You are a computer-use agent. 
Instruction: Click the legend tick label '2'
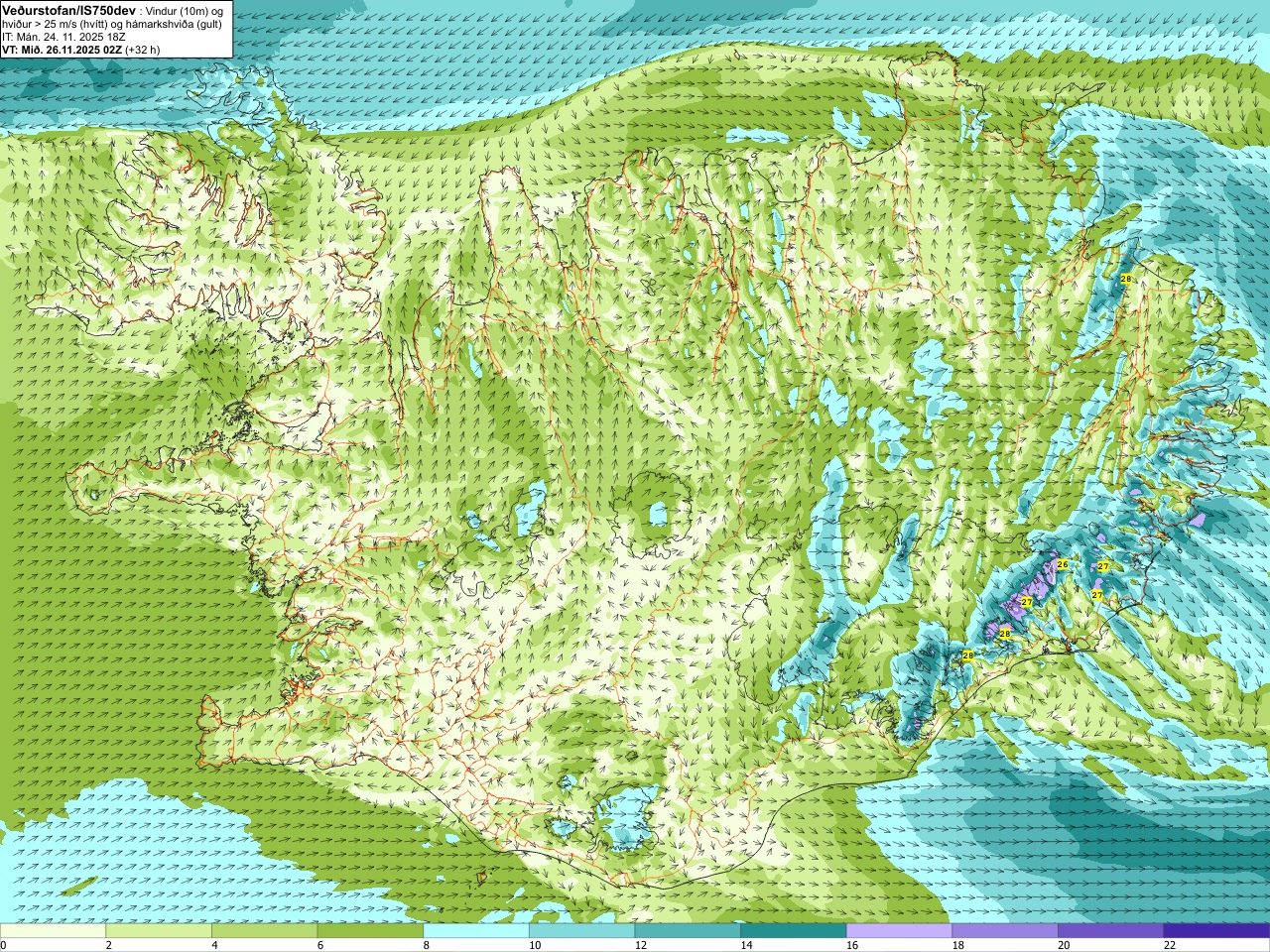[x=109, y=945]
